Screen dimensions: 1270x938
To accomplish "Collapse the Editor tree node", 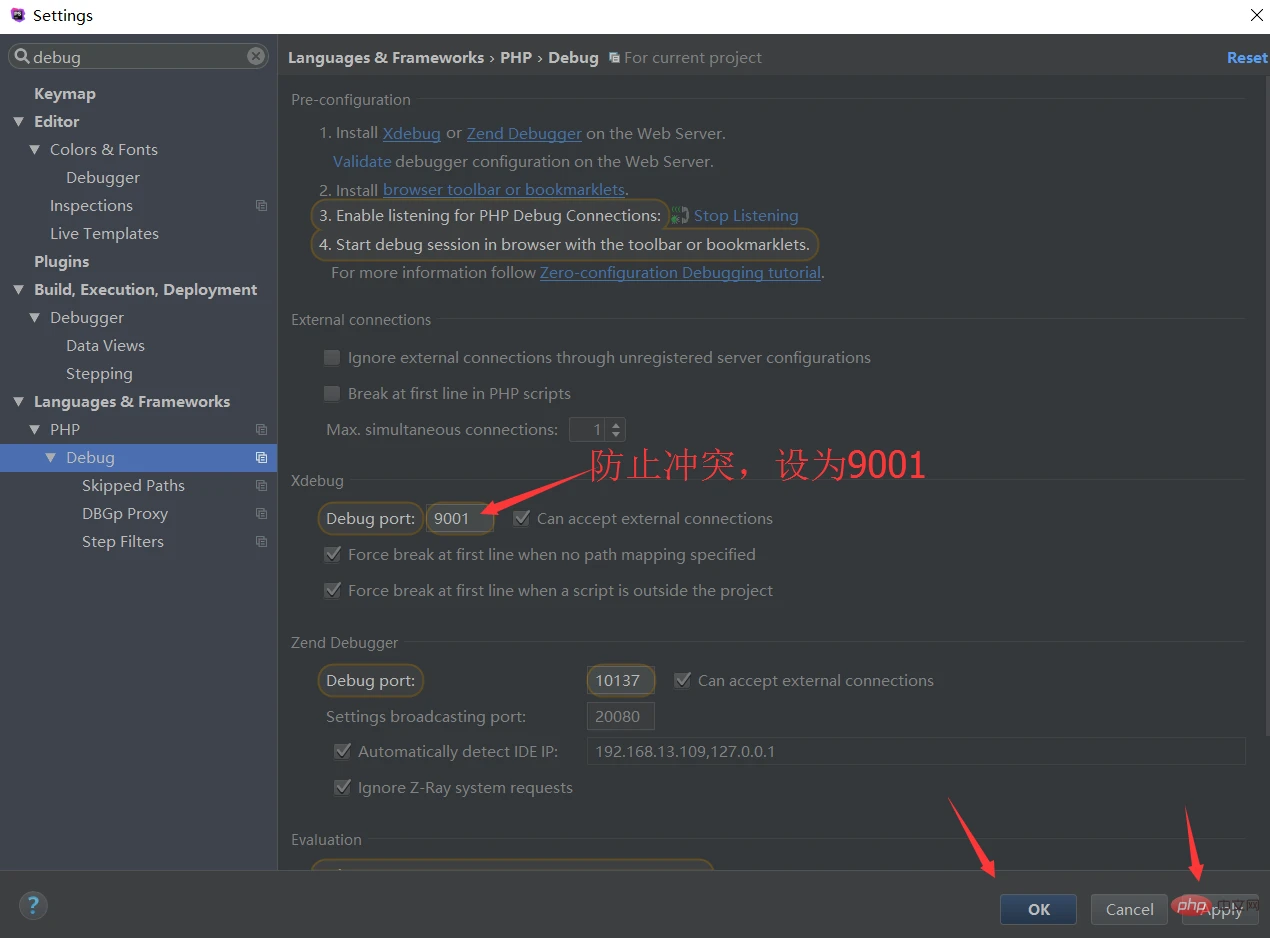I will [18, 121].
